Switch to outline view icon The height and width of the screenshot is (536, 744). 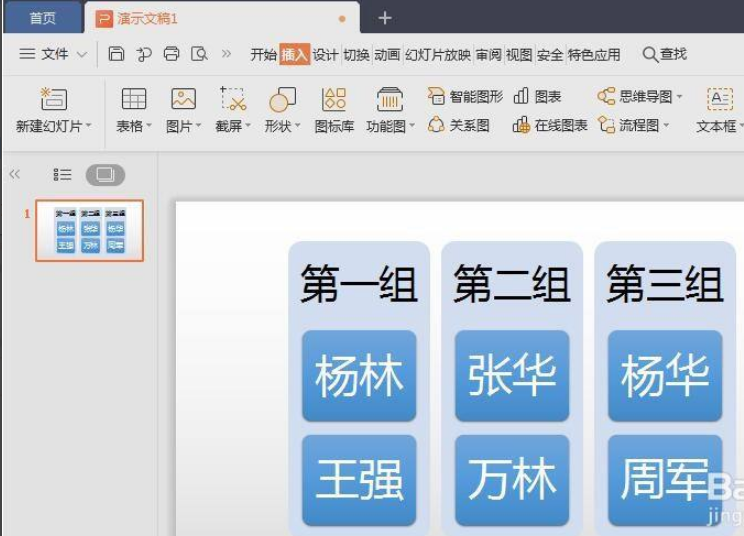(62, 175)
